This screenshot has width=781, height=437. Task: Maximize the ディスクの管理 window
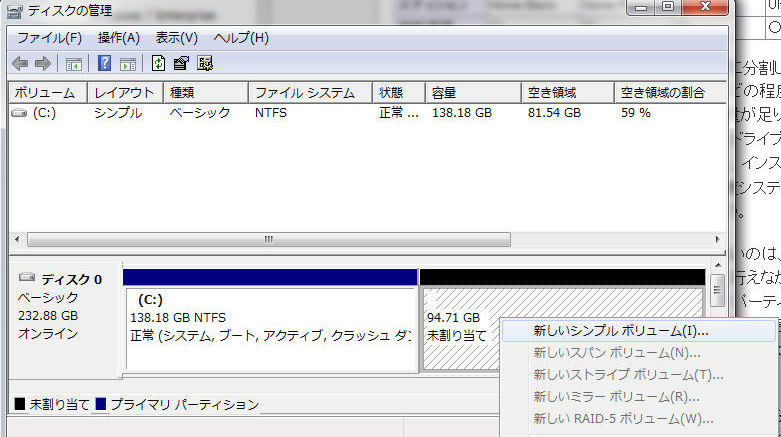(x=667, y=7)
